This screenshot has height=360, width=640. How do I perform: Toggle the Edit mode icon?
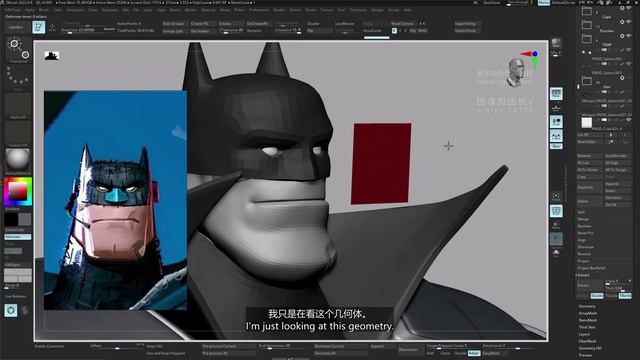(39, 27)
